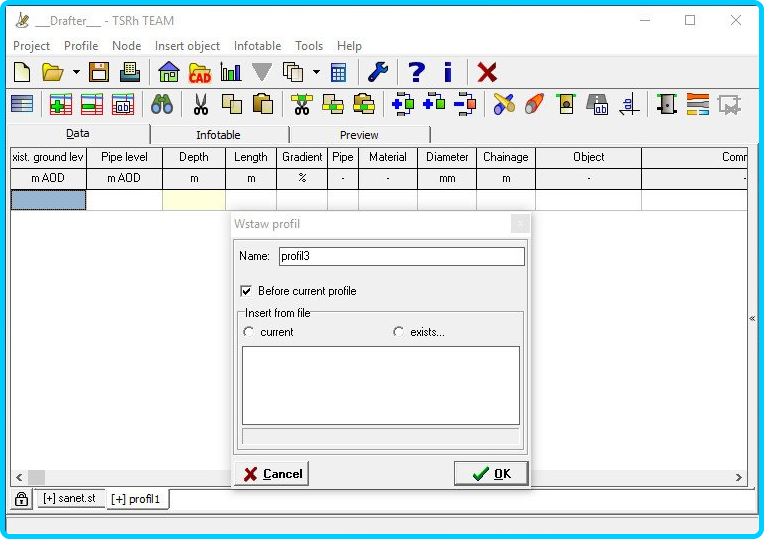Click the binoculars find icon
764x539 pixels.
162,104
